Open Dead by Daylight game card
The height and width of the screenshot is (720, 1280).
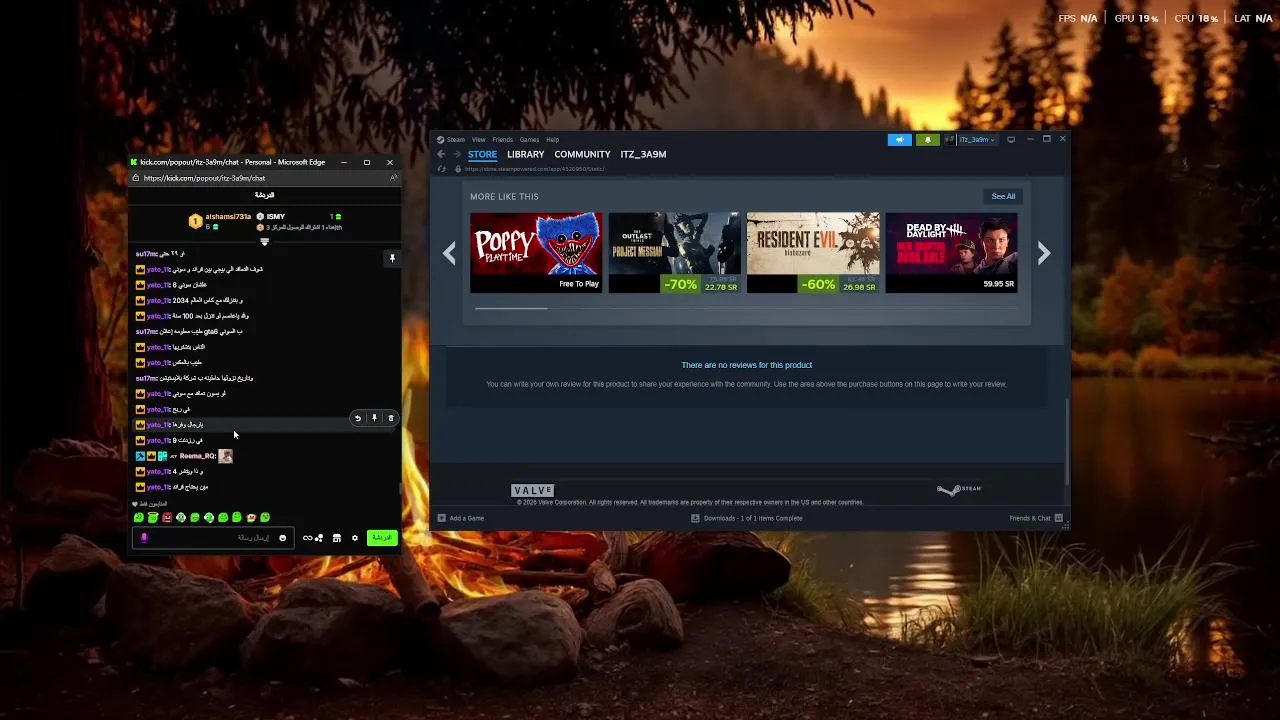click(951, 252)
